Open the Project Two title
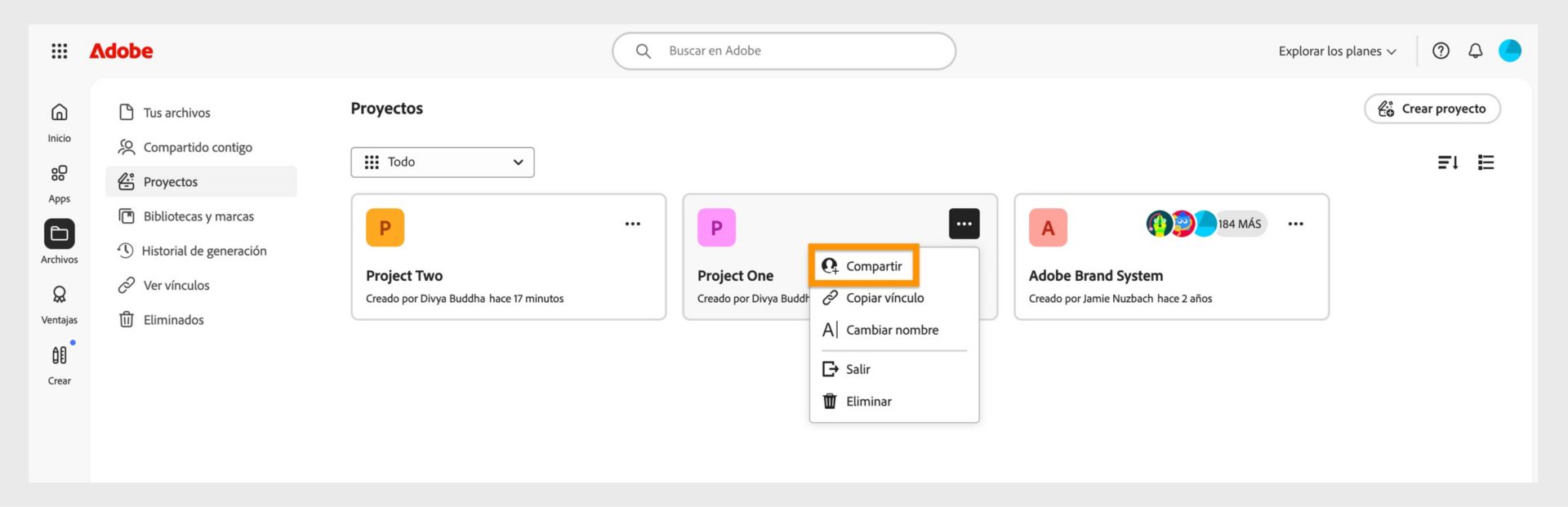This screenshot has height=507, width=1568. [404, 276]
